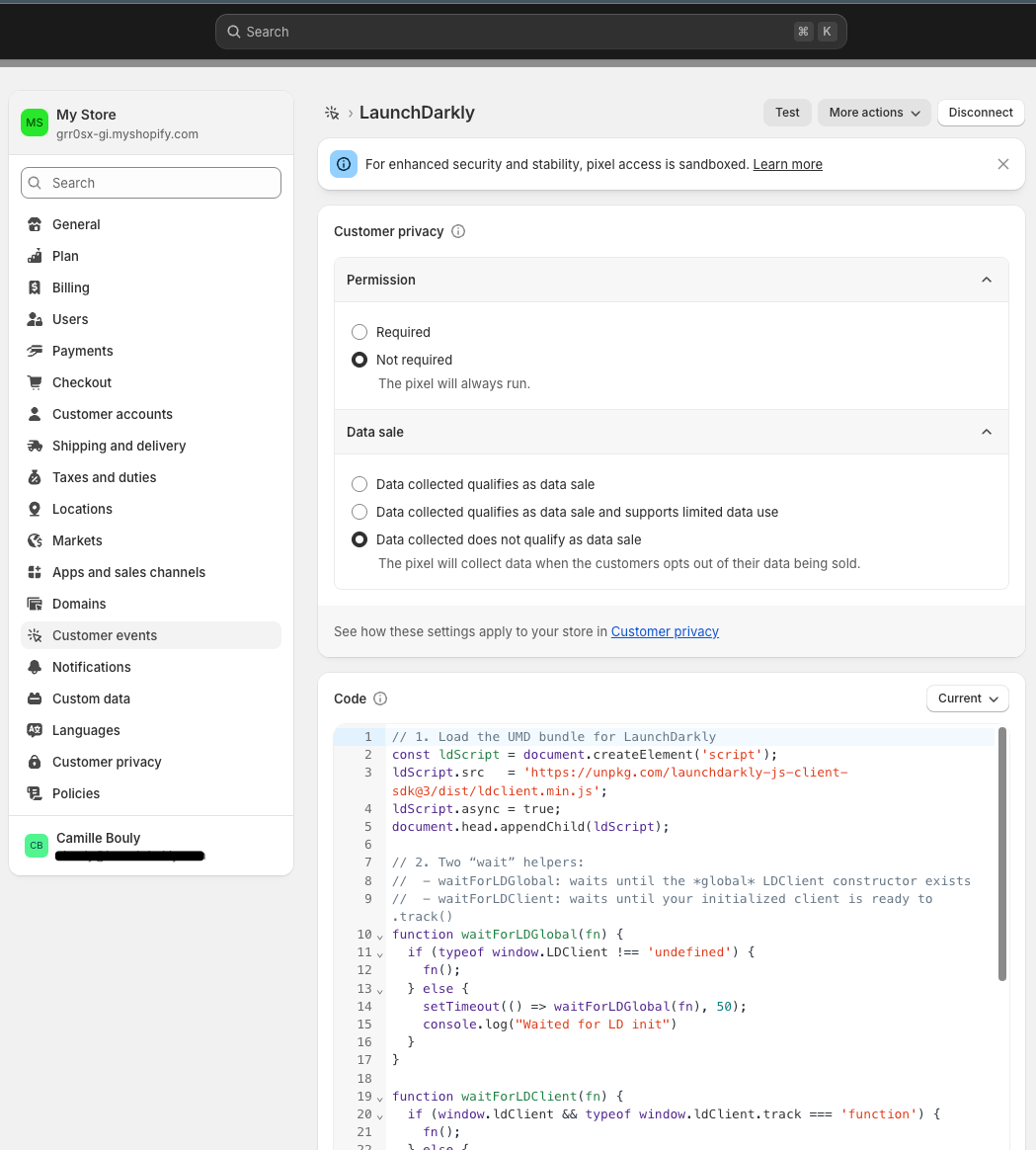Screen dimensions: 1036x1150
Task: Select the Customer events pixel icon
Action: tap(35, 635)
